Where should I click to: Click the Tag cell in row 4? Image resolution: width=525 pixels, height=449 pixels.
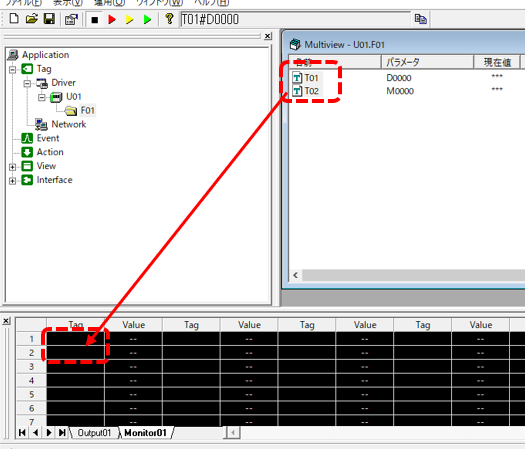pyautogui.click(x=75, y=381)
